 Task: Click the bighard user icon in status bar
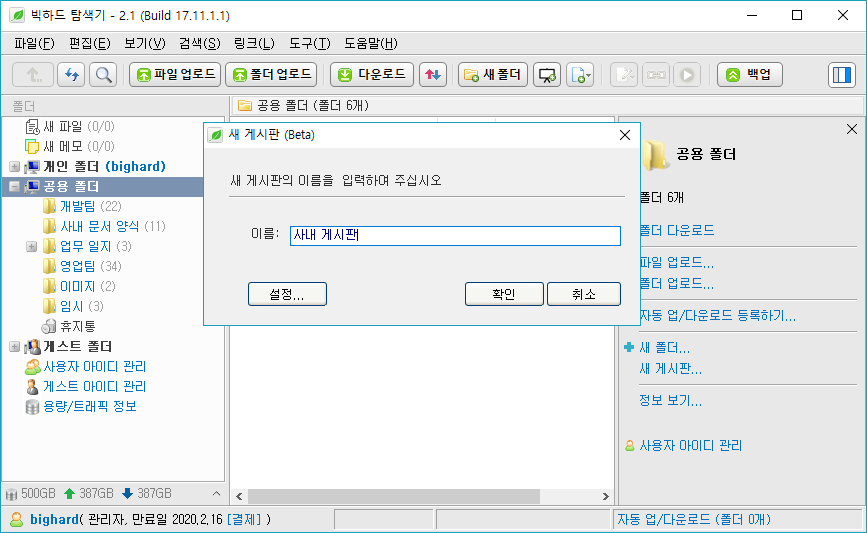click(17, 520)
